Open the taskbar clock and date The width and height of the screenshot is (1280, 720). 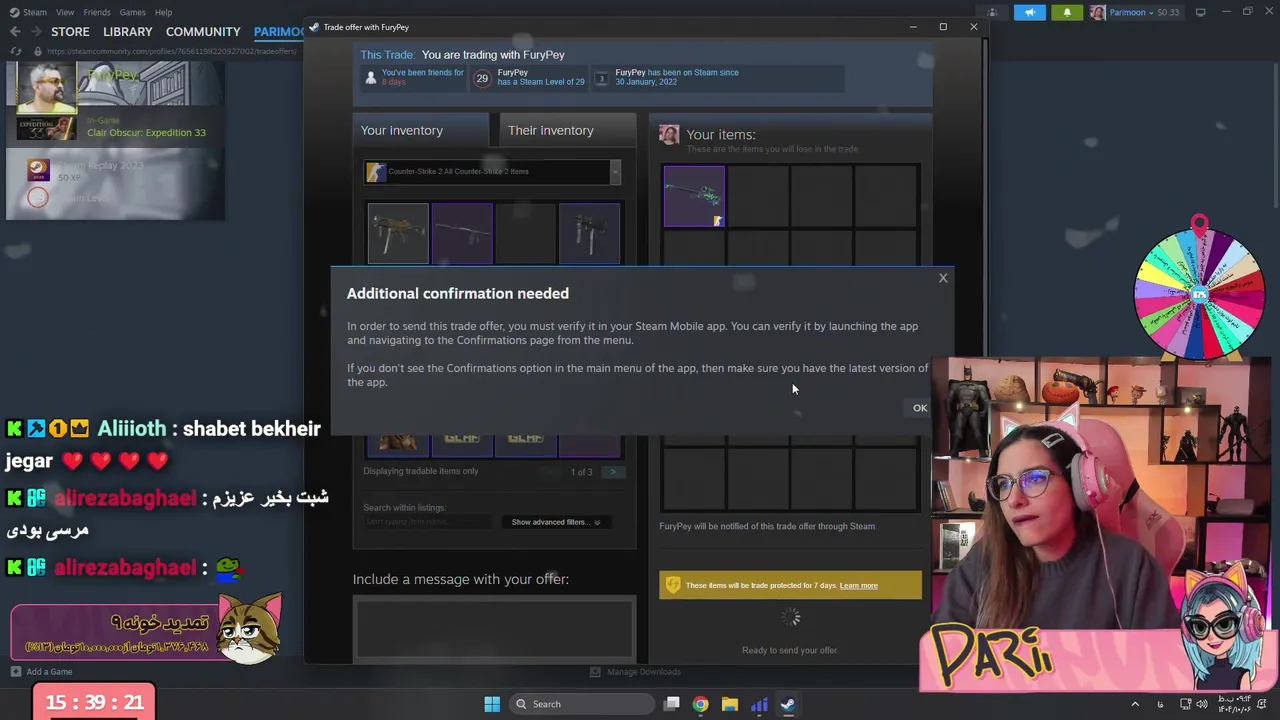[x=1233, y=704]
